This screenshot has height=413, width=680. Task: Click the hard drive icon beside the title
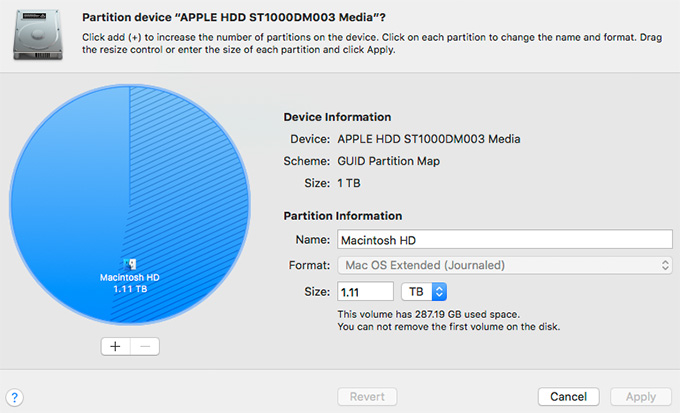pos(38,35)
